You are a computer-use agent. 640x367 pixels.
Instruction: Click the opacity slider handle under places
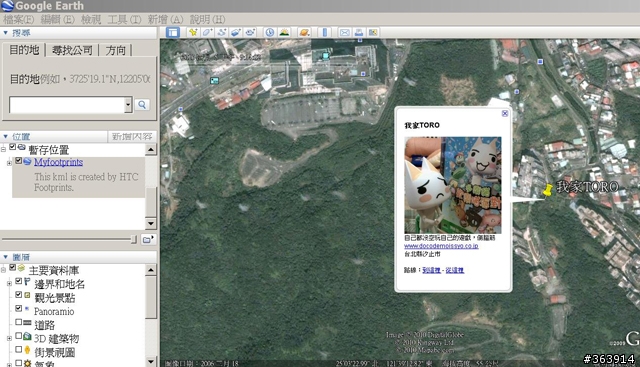pyautogui.click(x=133, y=239)
